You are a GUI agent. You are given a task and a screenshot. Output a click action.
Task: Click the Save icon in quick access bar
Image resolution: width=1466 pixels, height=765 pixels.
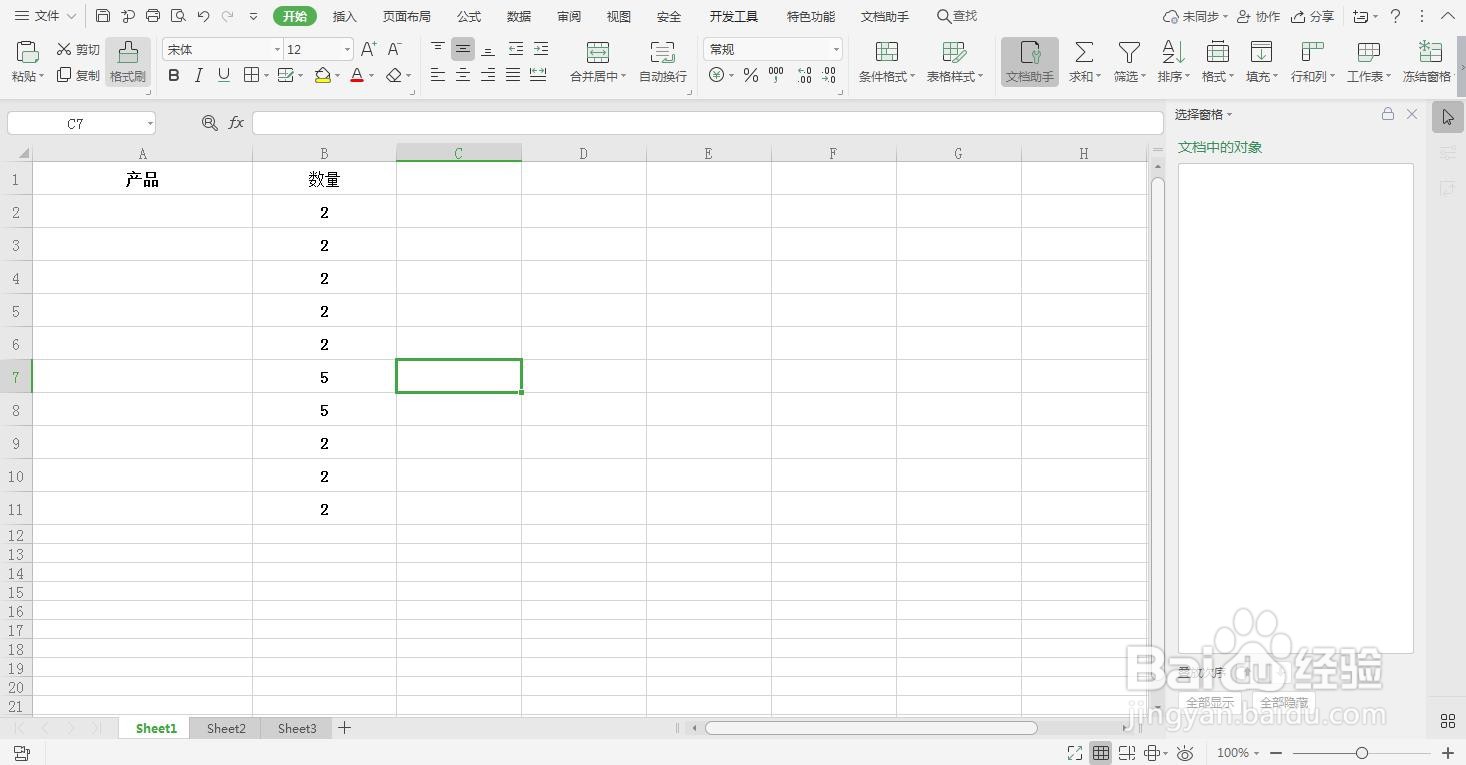click(x=103, y=16)
